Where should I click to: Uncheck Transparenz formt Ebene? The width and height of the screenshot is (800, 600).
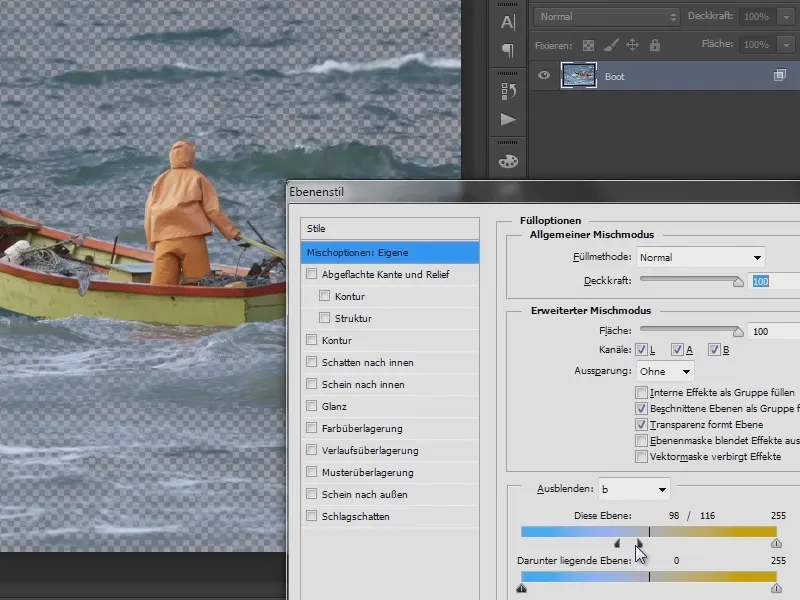click(641, 424)
